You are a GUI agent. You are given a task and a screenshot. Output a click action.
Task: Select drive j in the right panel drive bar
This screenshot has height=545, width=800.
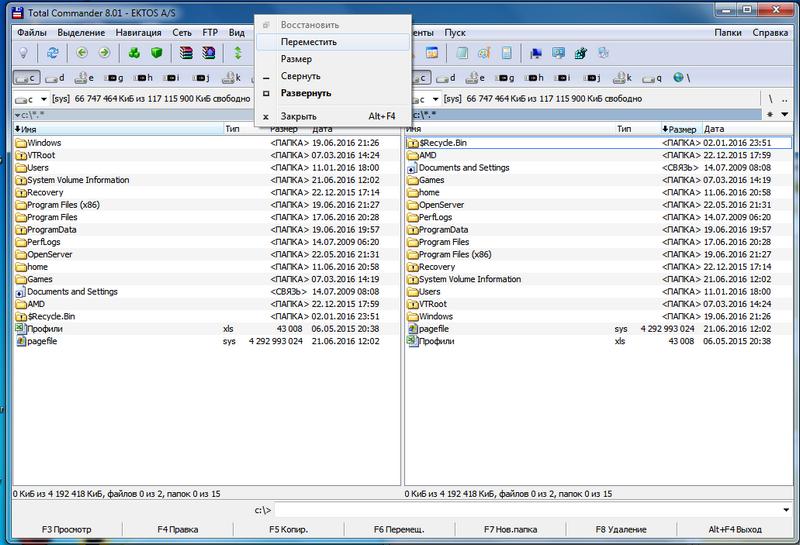tap(593, 78)
